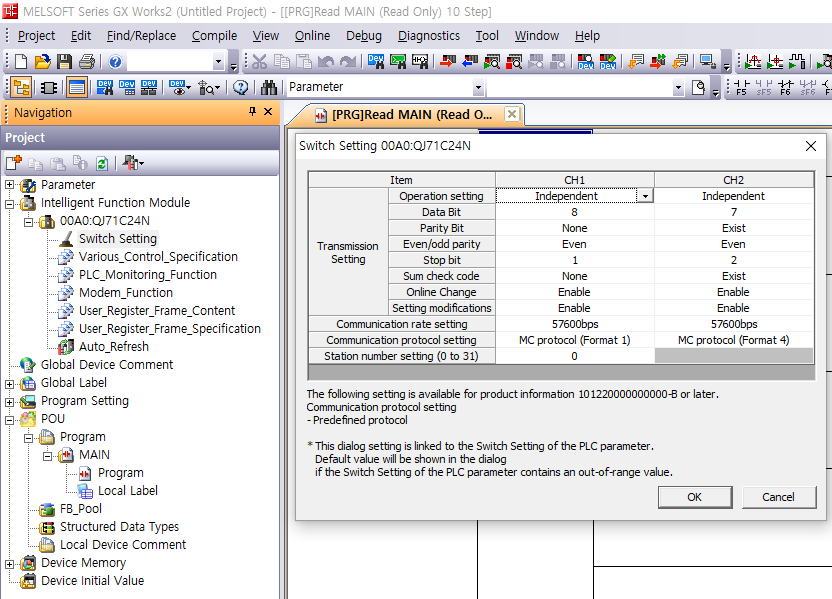
Task: Click the page magnifier icon beside search box
Action: coord(698,87)
